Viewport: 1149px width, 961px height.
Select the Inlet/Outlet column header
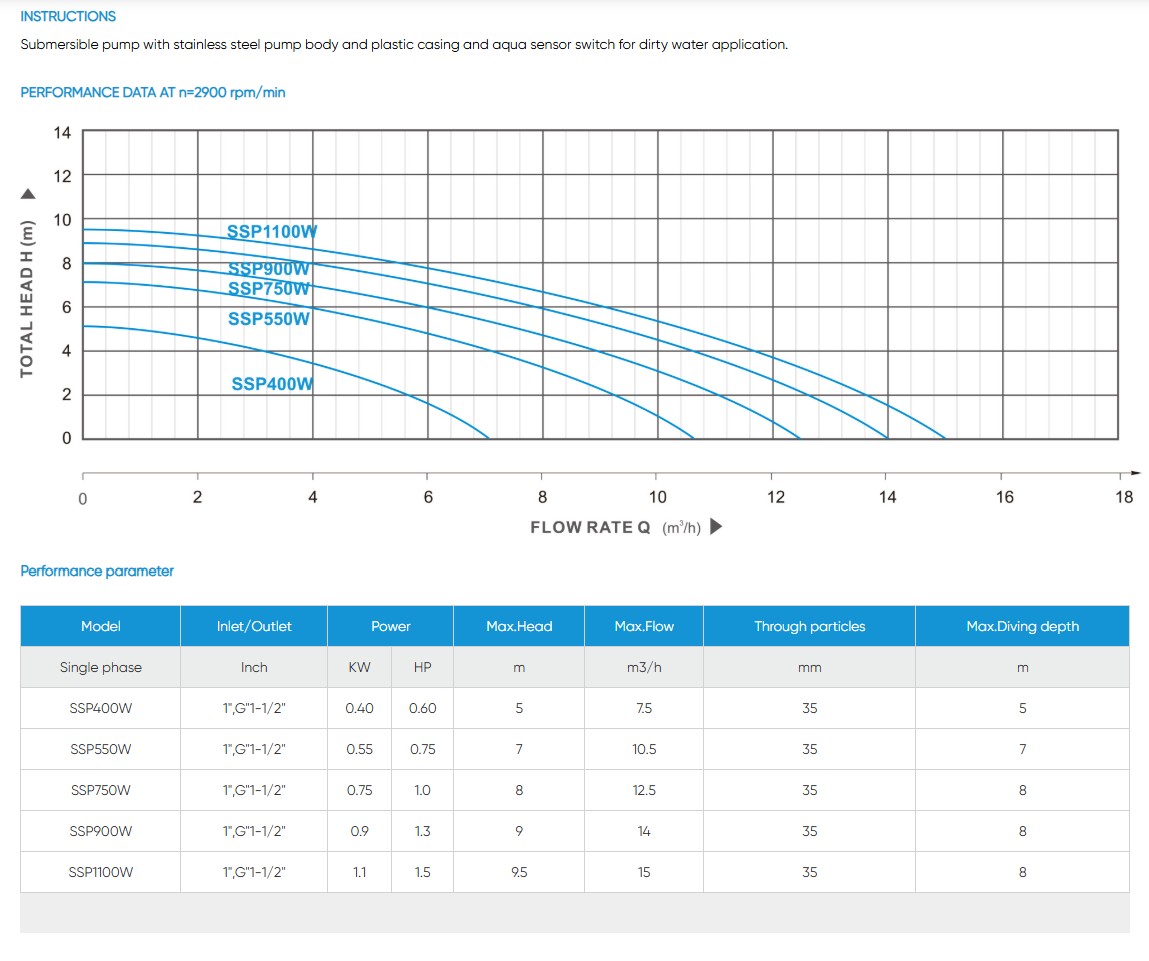[254, 626]
